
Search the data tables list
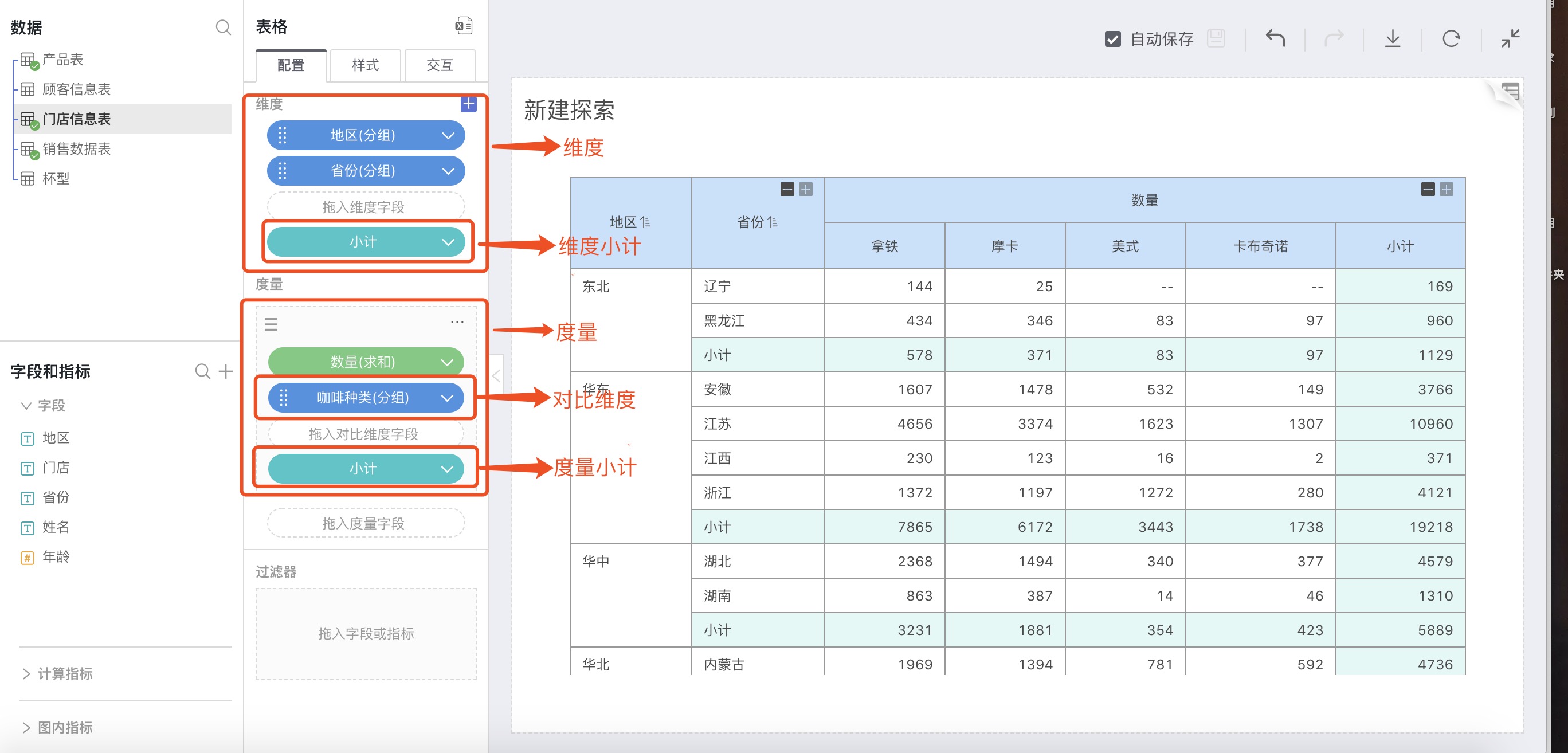[x=224, y=28]
